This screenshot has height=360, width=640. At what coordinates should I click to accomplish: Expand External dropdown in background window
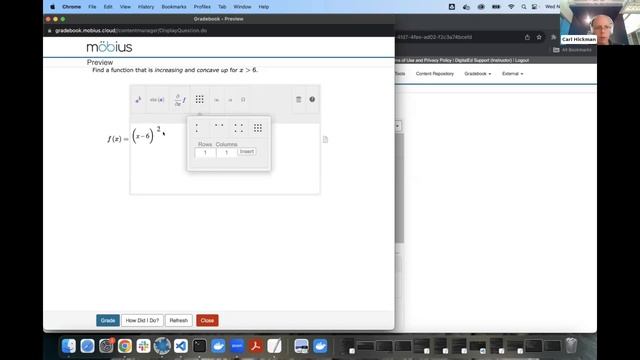513,74
